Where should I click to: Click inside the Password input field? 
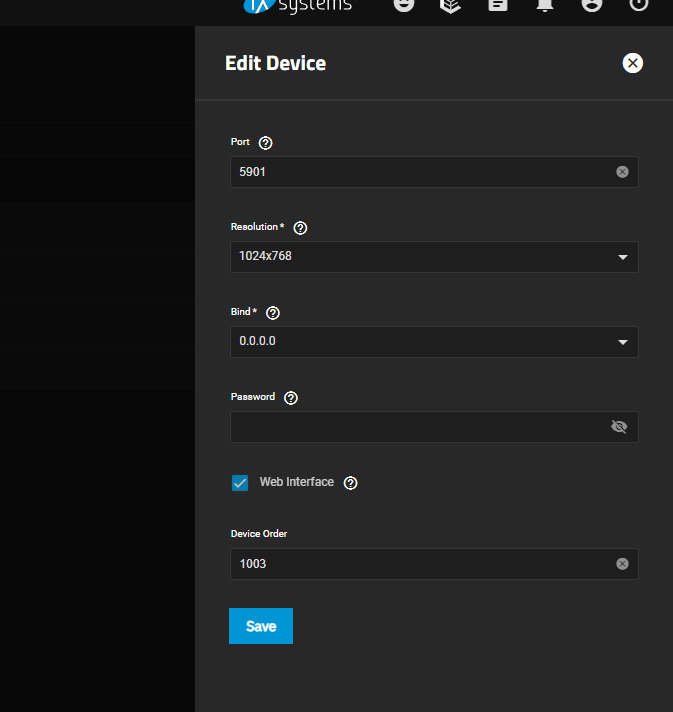pos(420,427)
